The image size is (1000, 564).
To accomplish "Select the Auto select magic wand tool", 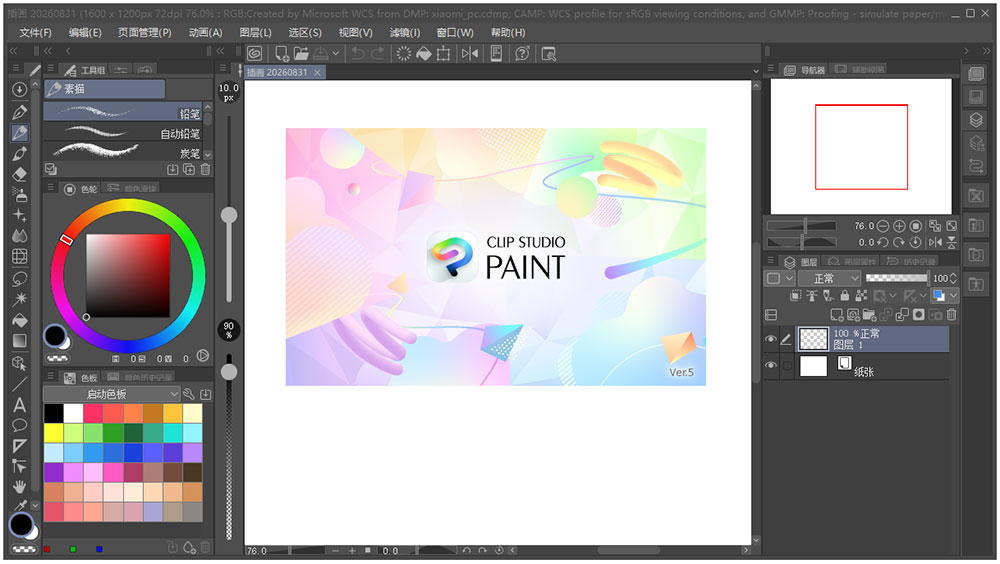I will [x=19, y=299].
